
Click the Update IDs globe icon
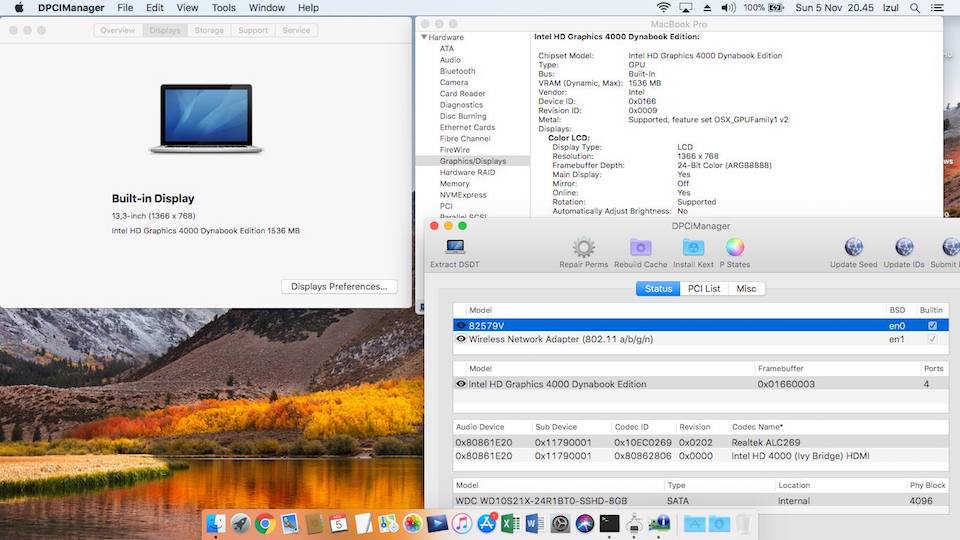904,247
